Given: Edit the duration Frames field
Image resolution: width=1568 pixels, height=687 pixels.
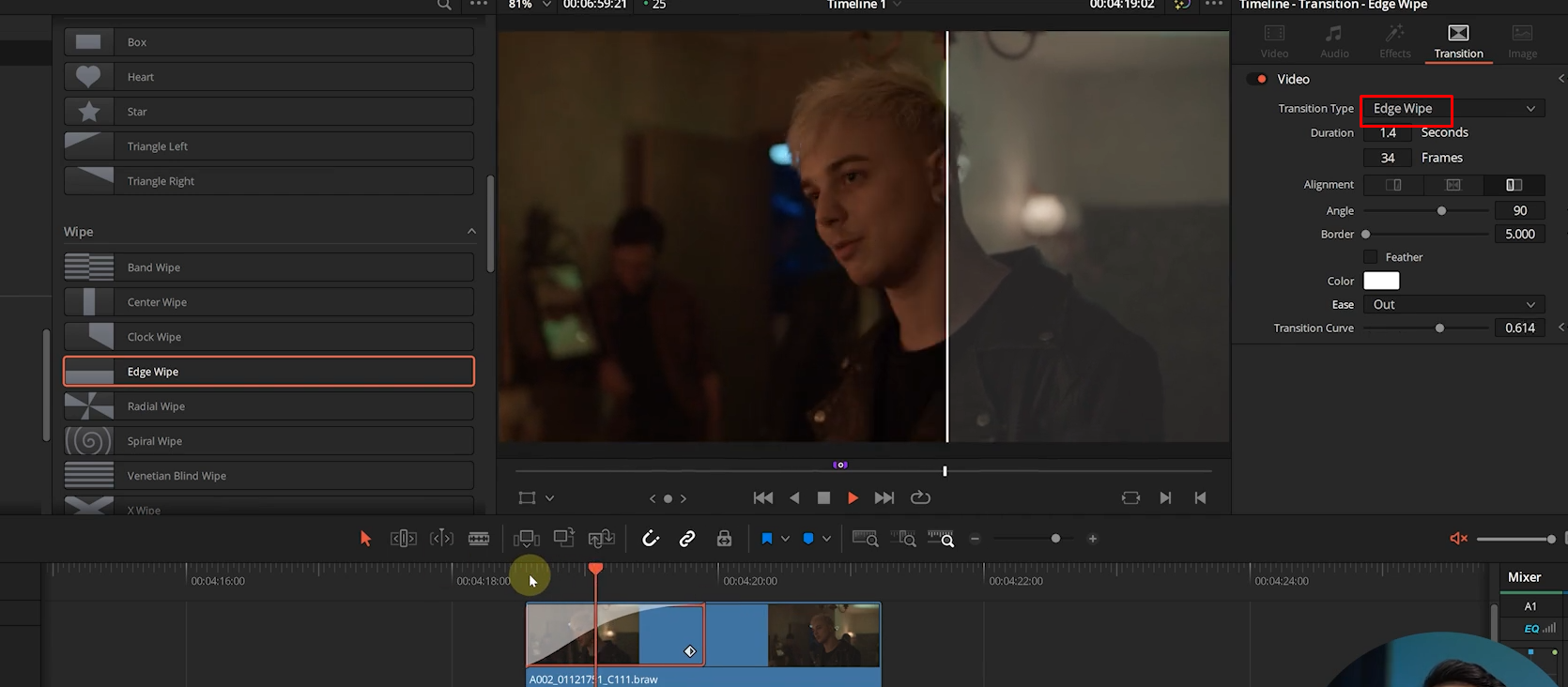Looking at the screenshot, I should [1388, 158].
